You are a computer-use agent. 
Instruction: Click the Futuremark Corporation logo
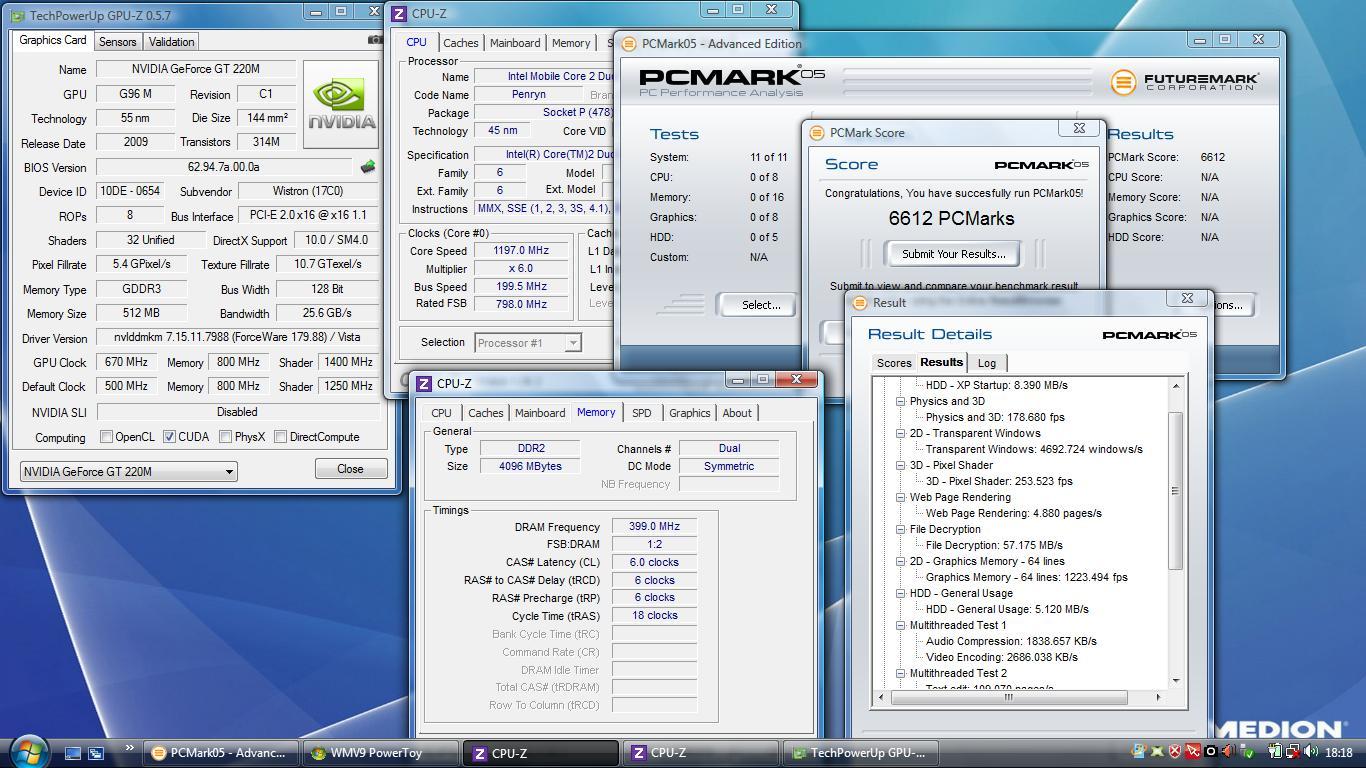1184,81
